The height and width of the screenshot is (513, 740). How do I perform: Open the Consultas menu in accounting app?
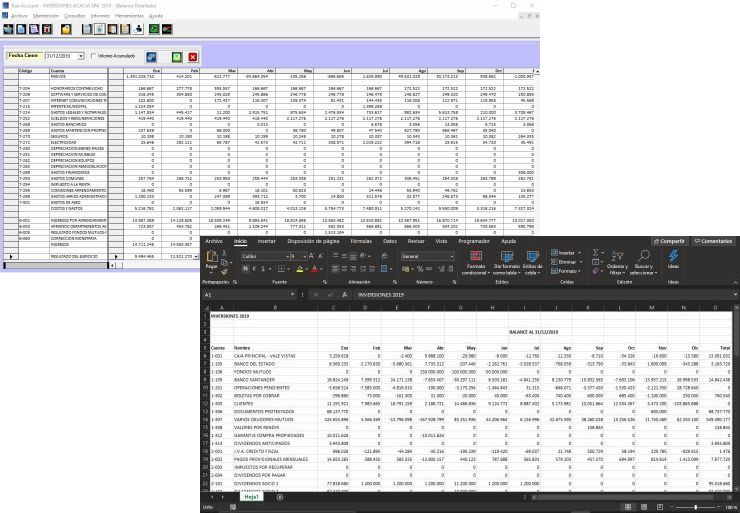(75, 16)
